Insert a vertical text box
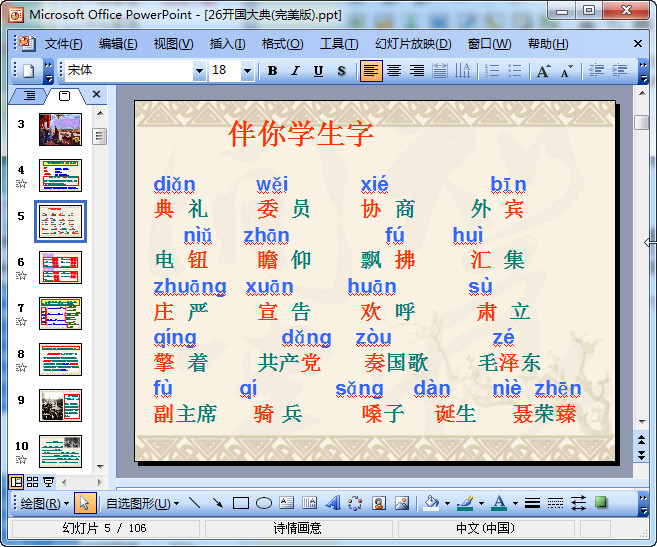Viewport: 657px width, 547px height. click(310, 503)
